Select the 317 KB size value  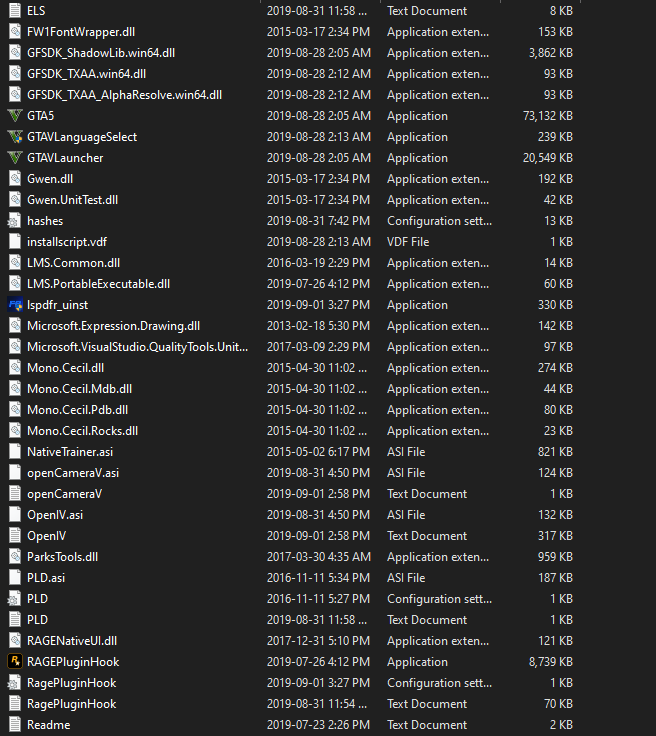[x=555, y=536]
